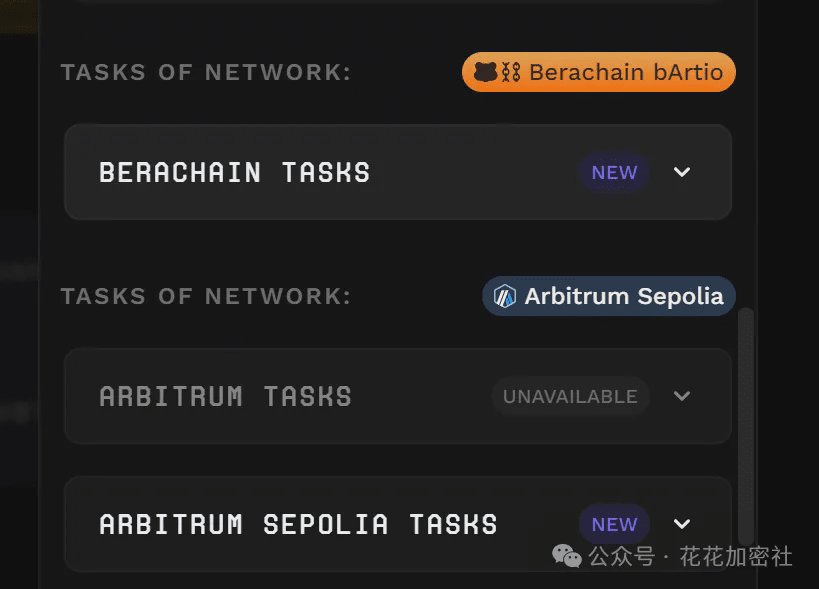Screen dimensions: 819x589
Task: Click the NEW badge on Arbitrum Sepolia Tasks
Action: click(614, 524)
